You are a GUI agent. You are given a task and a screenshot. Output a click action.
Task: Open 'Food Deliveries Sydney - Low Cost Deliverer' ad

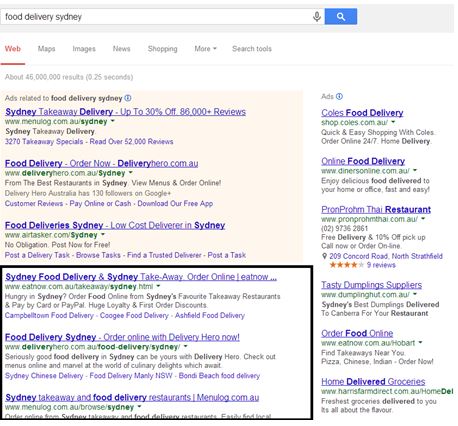coord(115,225)
